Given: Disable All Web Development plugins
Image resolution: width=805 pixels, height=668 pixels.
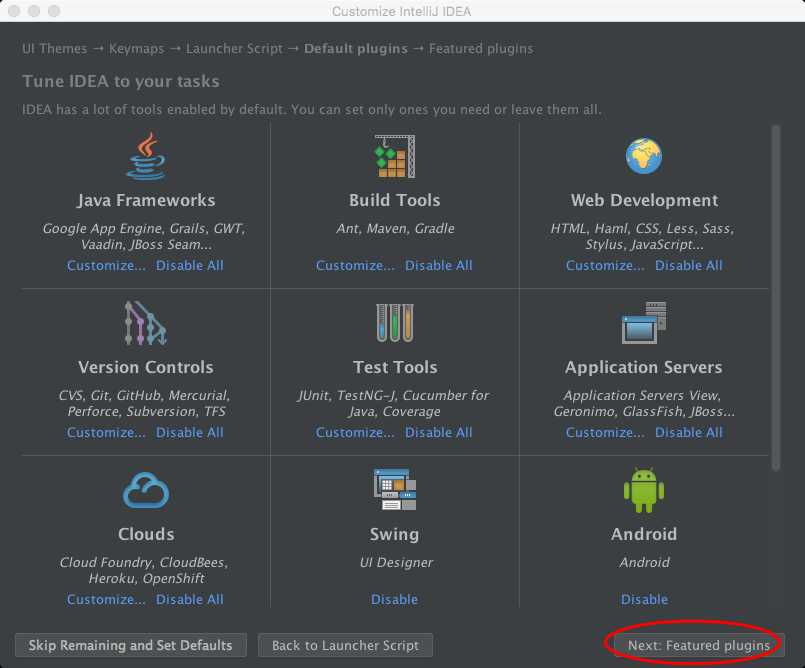Looking at the screenshot, I should coord(688,265).
